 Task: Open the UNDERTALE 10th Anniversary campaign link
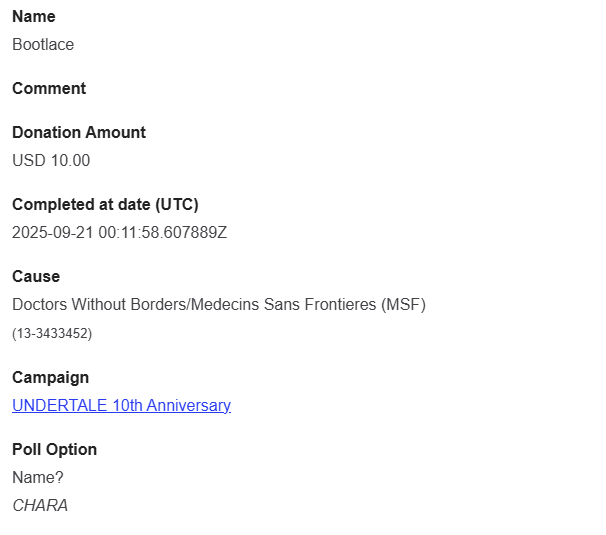pos(121,406)
